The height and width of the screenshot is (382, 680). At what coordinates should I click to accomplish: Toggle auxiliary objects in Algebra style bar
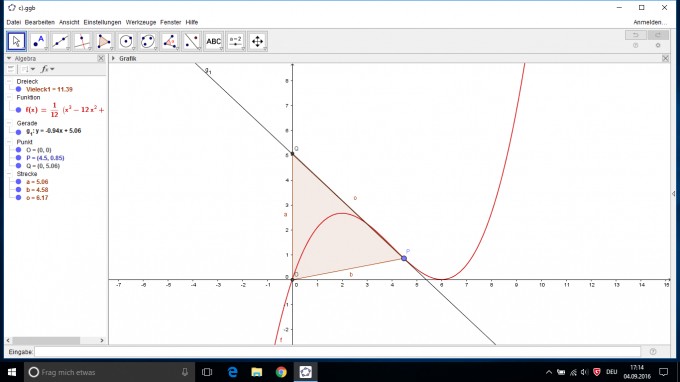pos(11,69)
